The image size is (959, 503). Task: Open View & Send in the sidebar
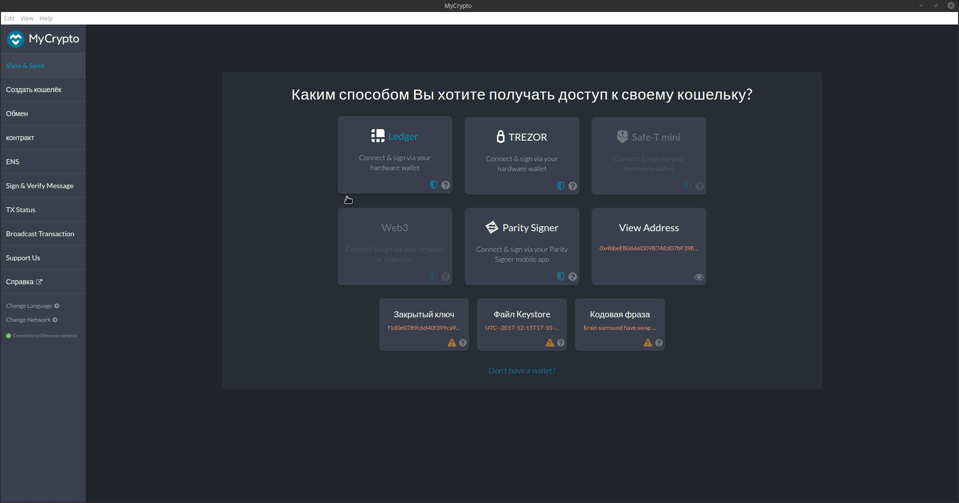coord(43,65)
